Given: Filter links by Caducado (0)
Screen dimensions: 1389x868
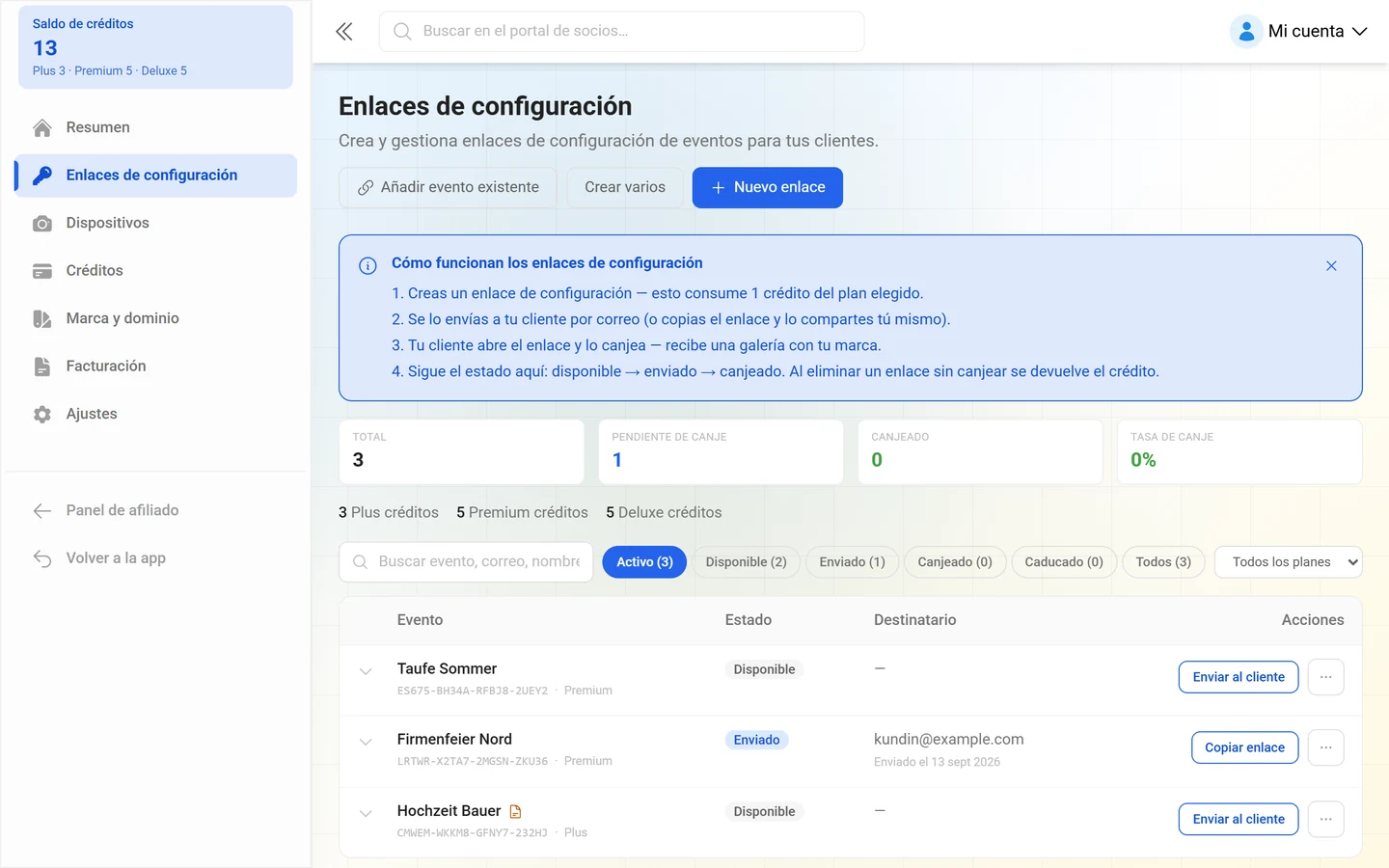Looking at the screenshot, I should pos(1064,562).
